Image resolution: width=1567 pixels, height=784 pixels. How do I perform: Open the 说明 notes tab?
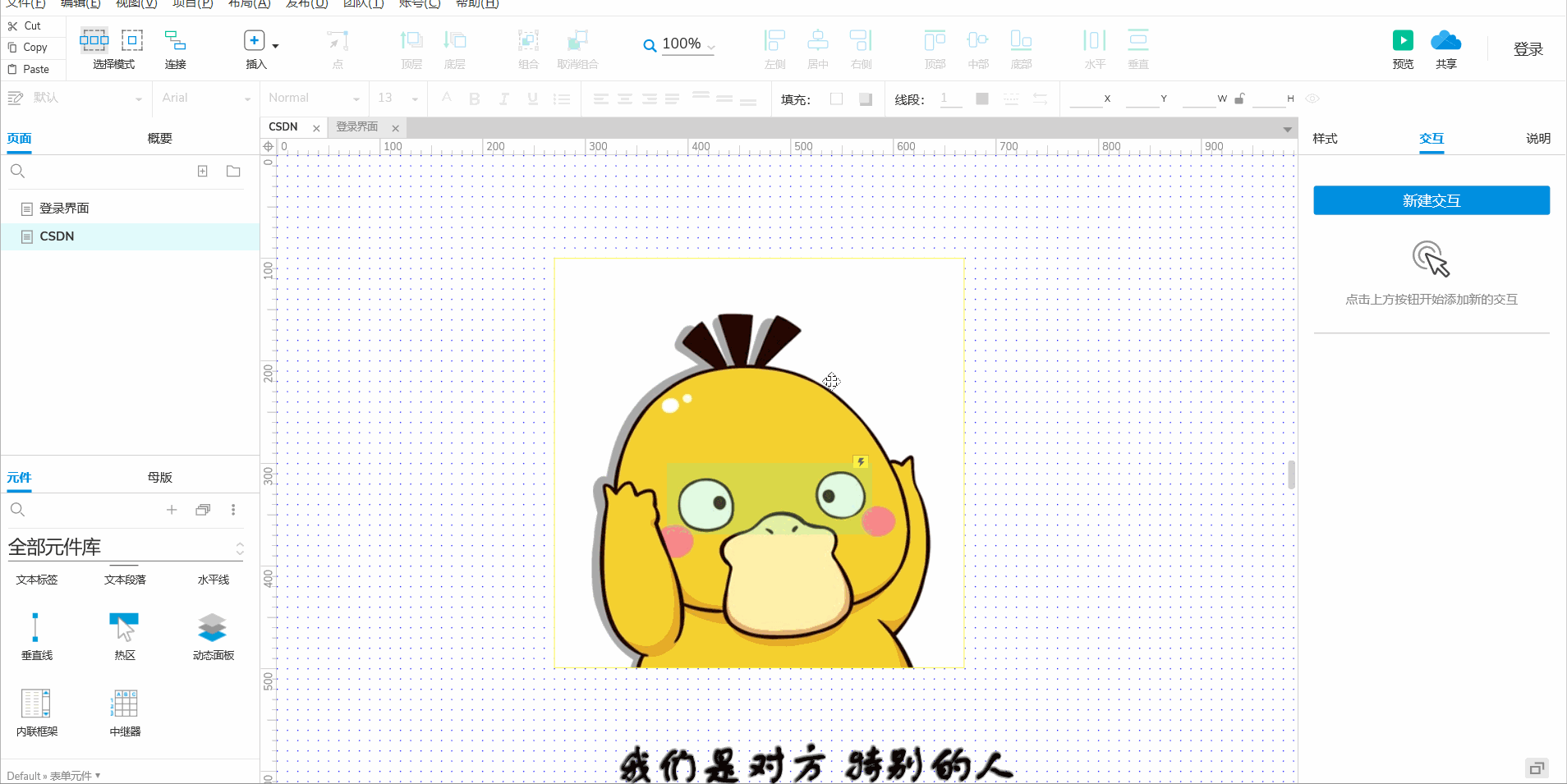click(x=1537, y=138)
